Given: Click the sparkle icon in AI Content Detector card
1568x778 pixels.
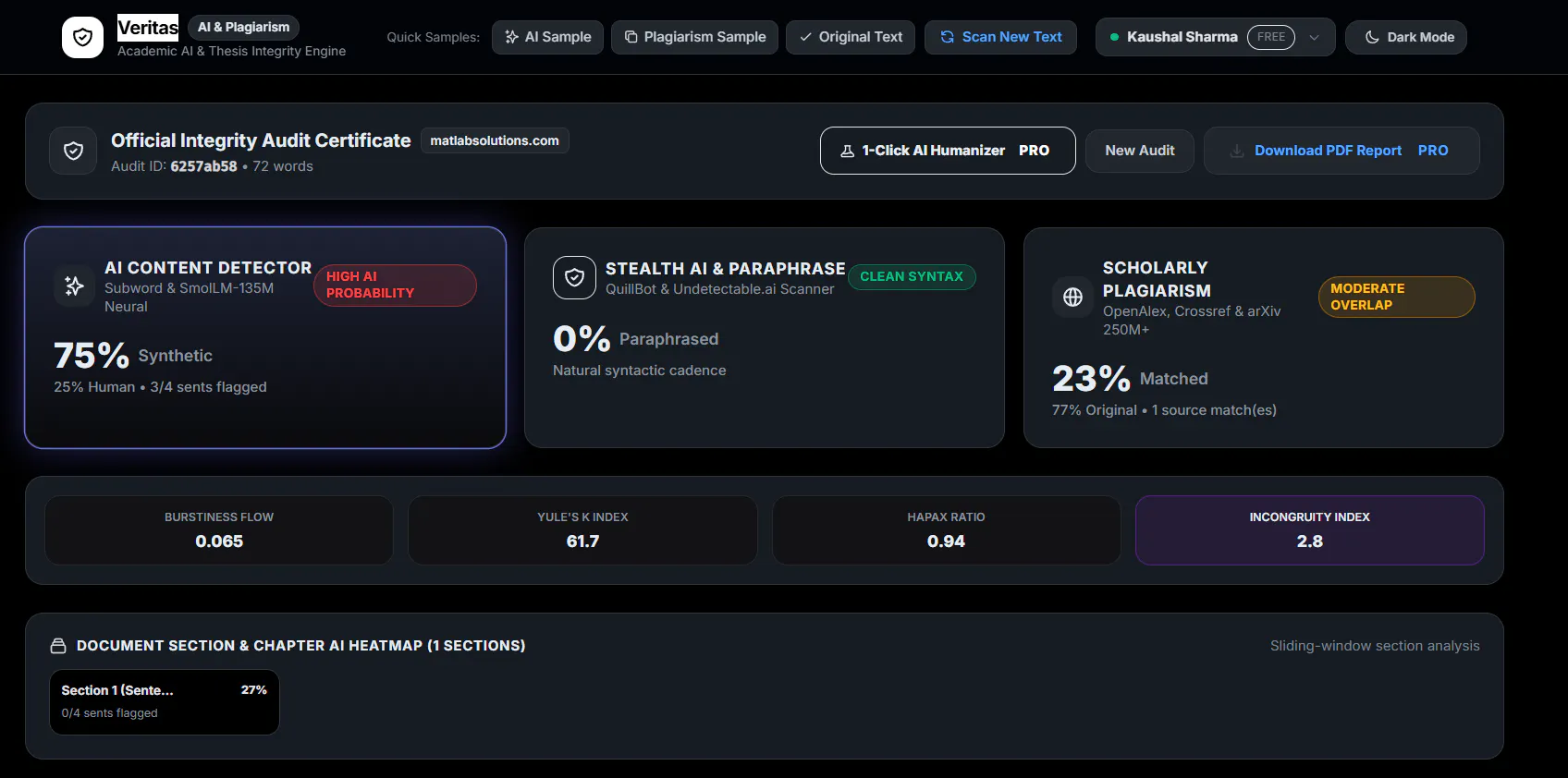Looking at the screenshot, I should pos(74,286).
